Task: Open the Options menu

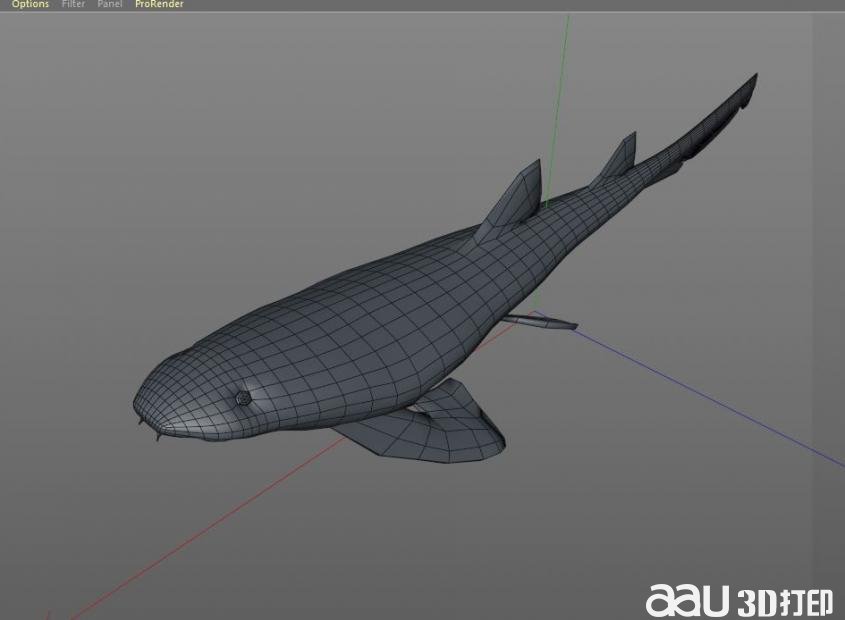Action: 30,5
